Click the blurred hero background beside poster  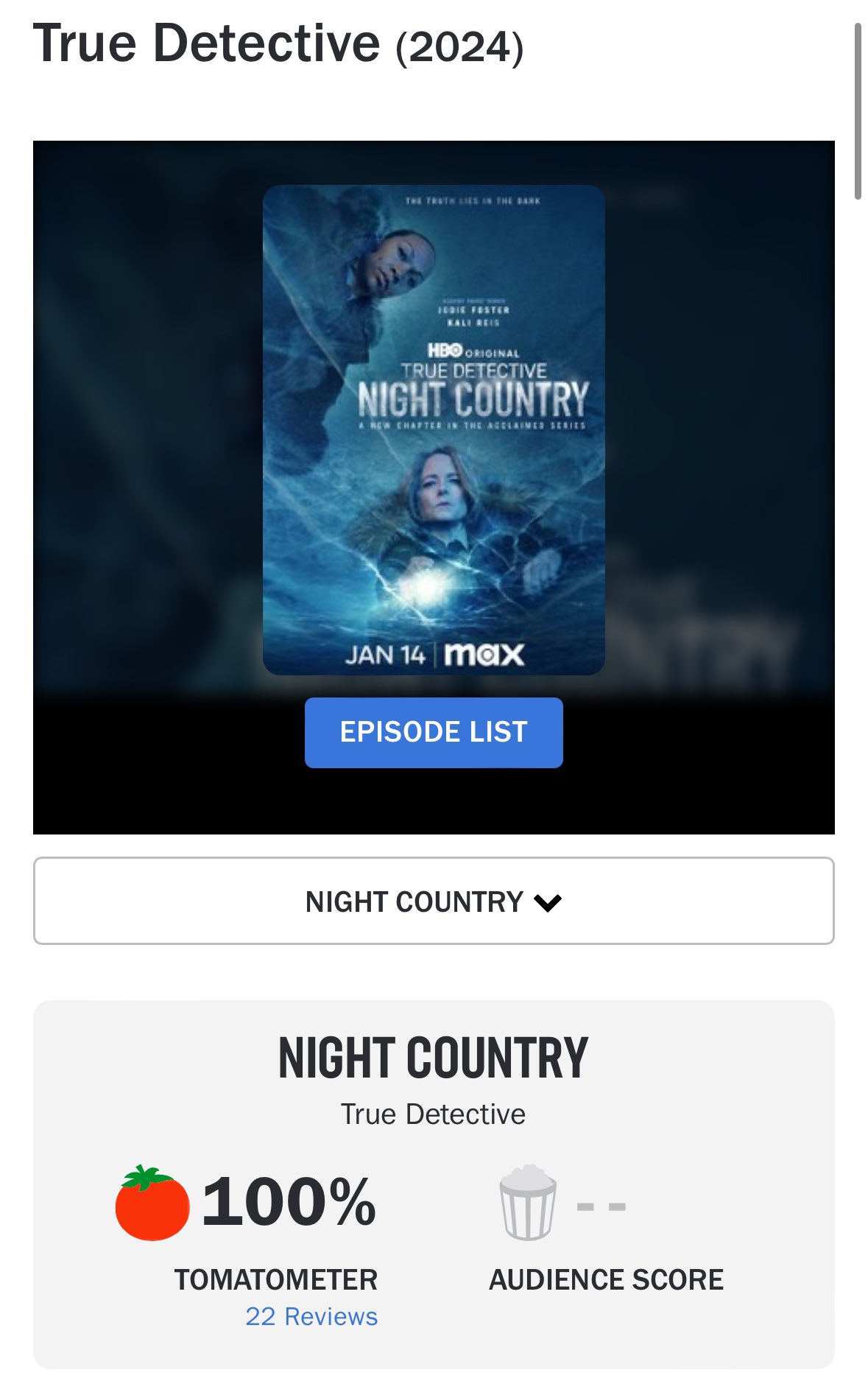(x=147, y=412)
